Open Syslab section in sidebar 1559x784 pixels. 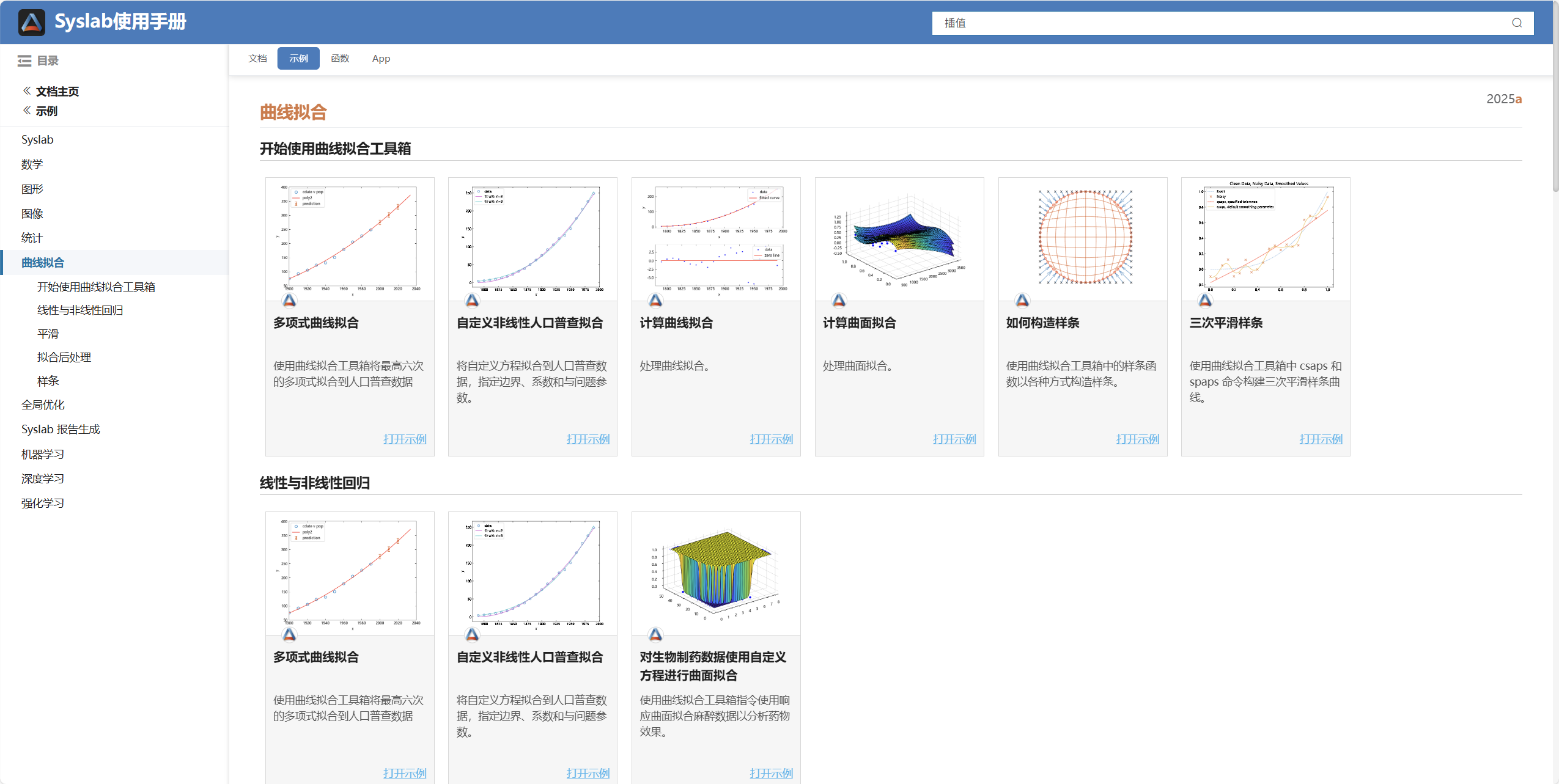pos(37,139)
